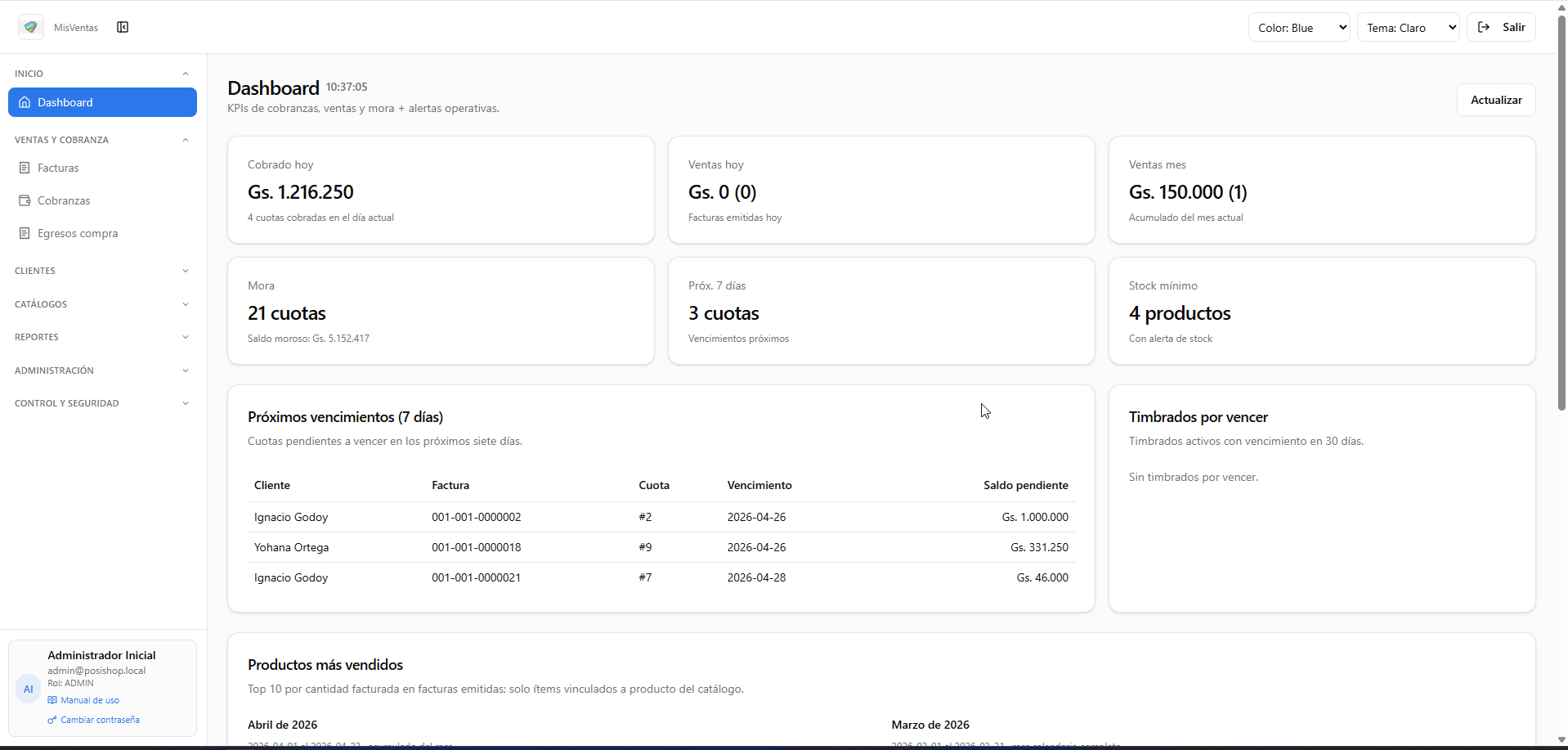1568x750 pixels.
Task: Click the Gs. 1.000.000 pending balance
Action: pyautogui.click(x=1035, y=517)
